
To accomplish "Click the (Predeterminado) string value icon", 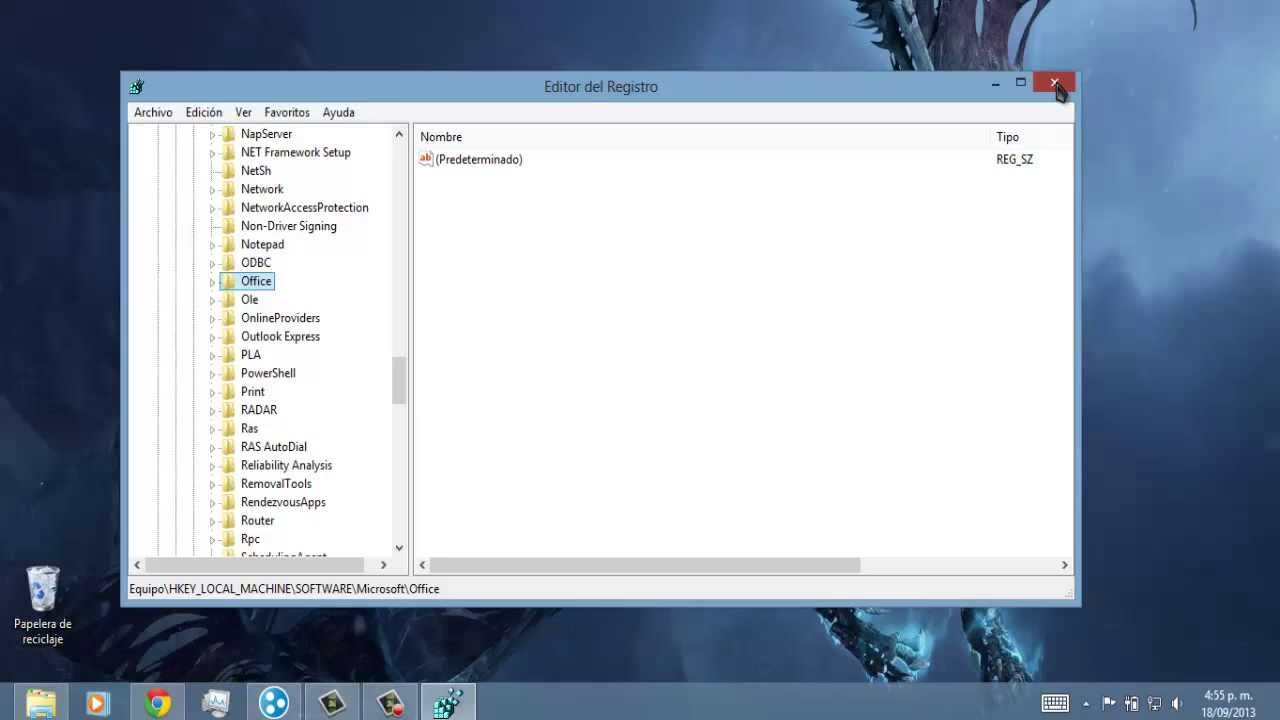I will click(x=426, y=159).
